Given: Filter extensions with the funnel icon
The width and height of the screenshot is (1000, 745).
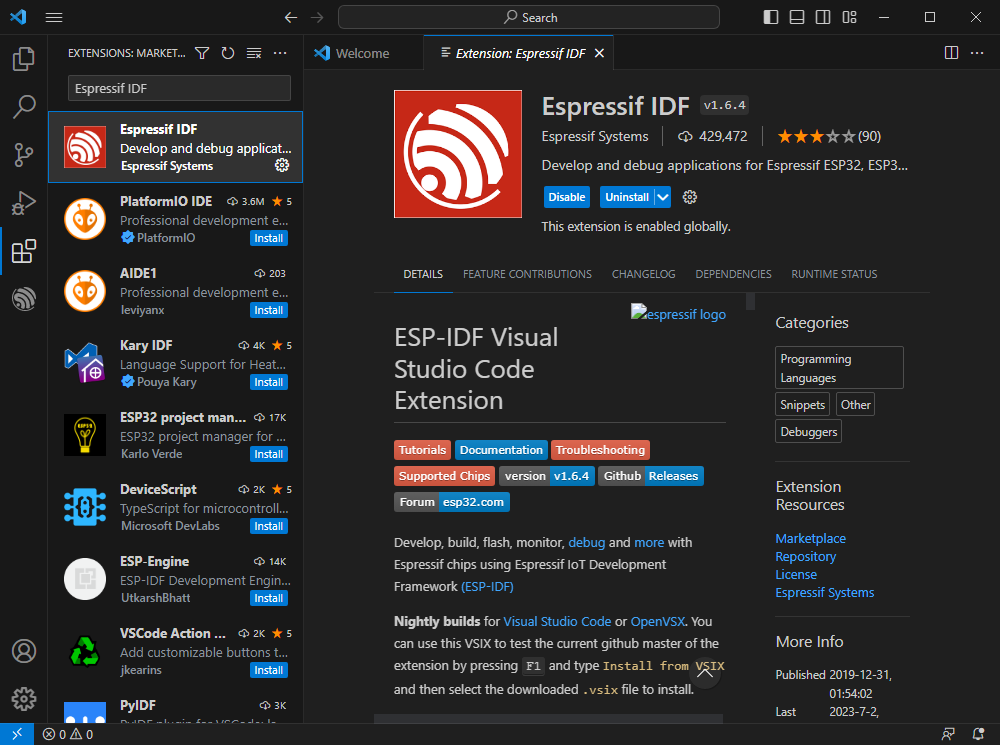Looking at the screenshot, I should pyautogui.click(x=202, y=53).
